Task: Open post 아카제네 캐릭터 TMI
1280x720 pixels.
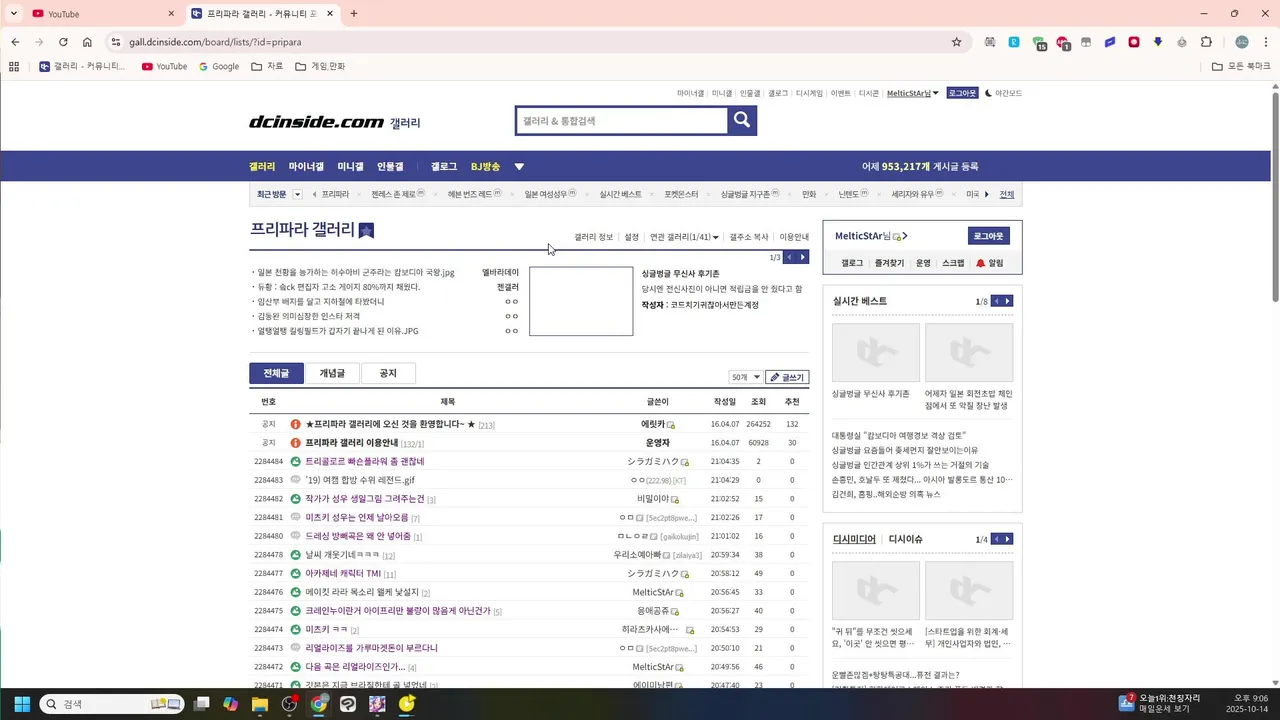Action: 343,573
